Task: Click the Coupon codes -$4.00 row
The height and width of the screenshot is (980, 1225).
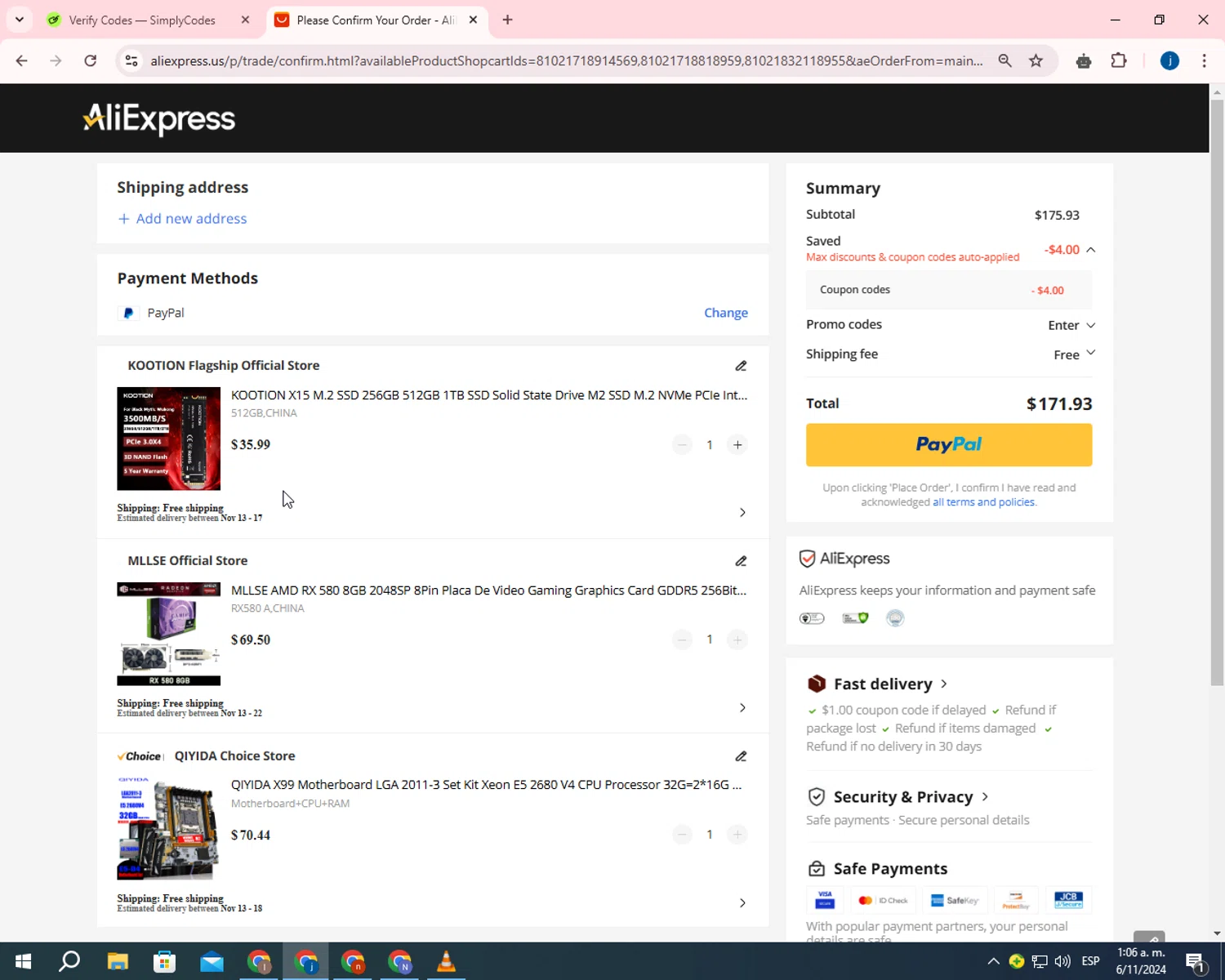Action: (x=949, y=290)
